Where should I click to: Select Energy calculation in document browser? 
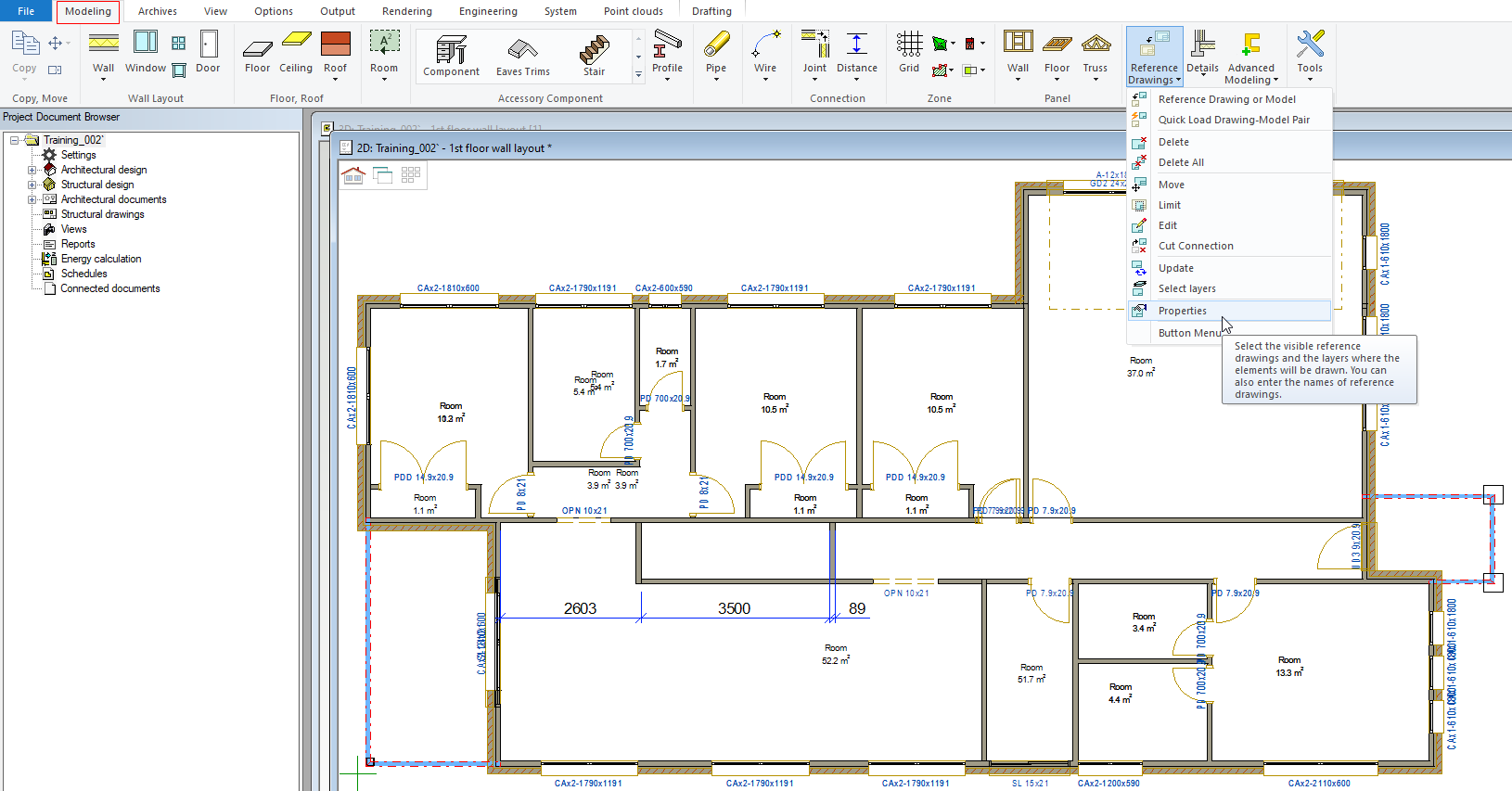click(101, 259)
